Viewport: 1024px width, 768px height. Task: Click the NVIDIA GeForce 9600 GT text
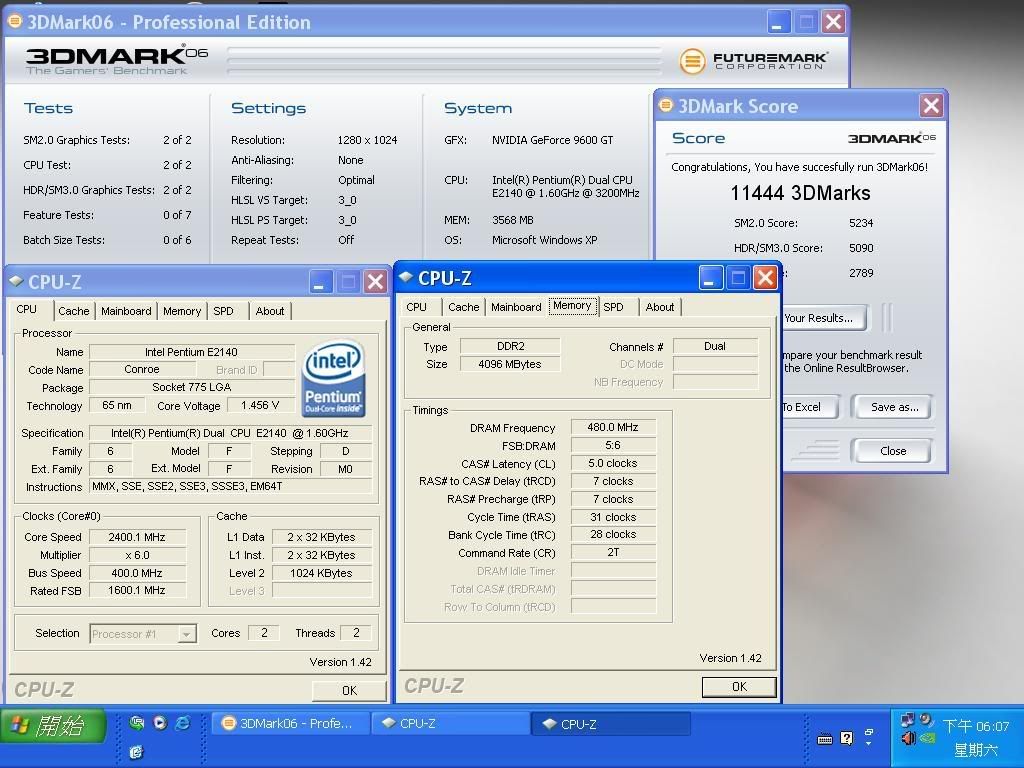[x=552, y=140]
